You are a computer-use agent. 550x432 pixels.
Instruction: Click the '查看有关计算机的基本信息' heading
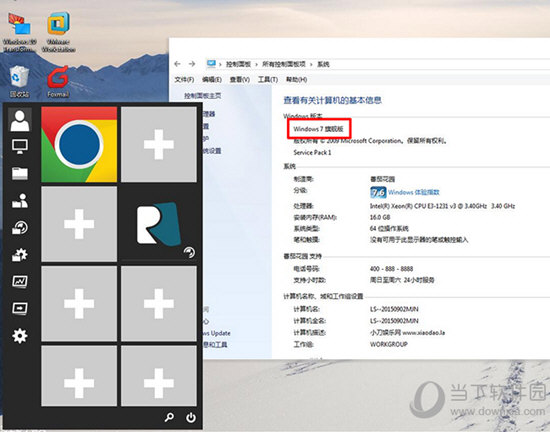click(332, 101)
